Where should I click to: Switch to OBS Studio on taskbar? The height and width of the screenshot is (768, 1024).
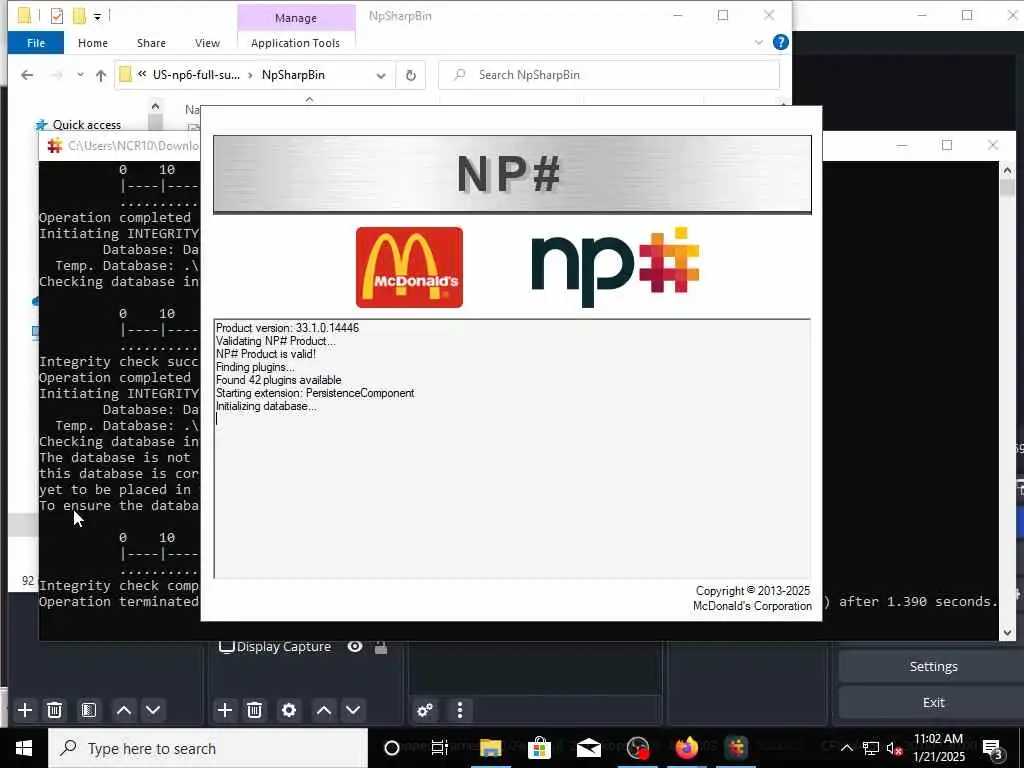click(638, 748)
